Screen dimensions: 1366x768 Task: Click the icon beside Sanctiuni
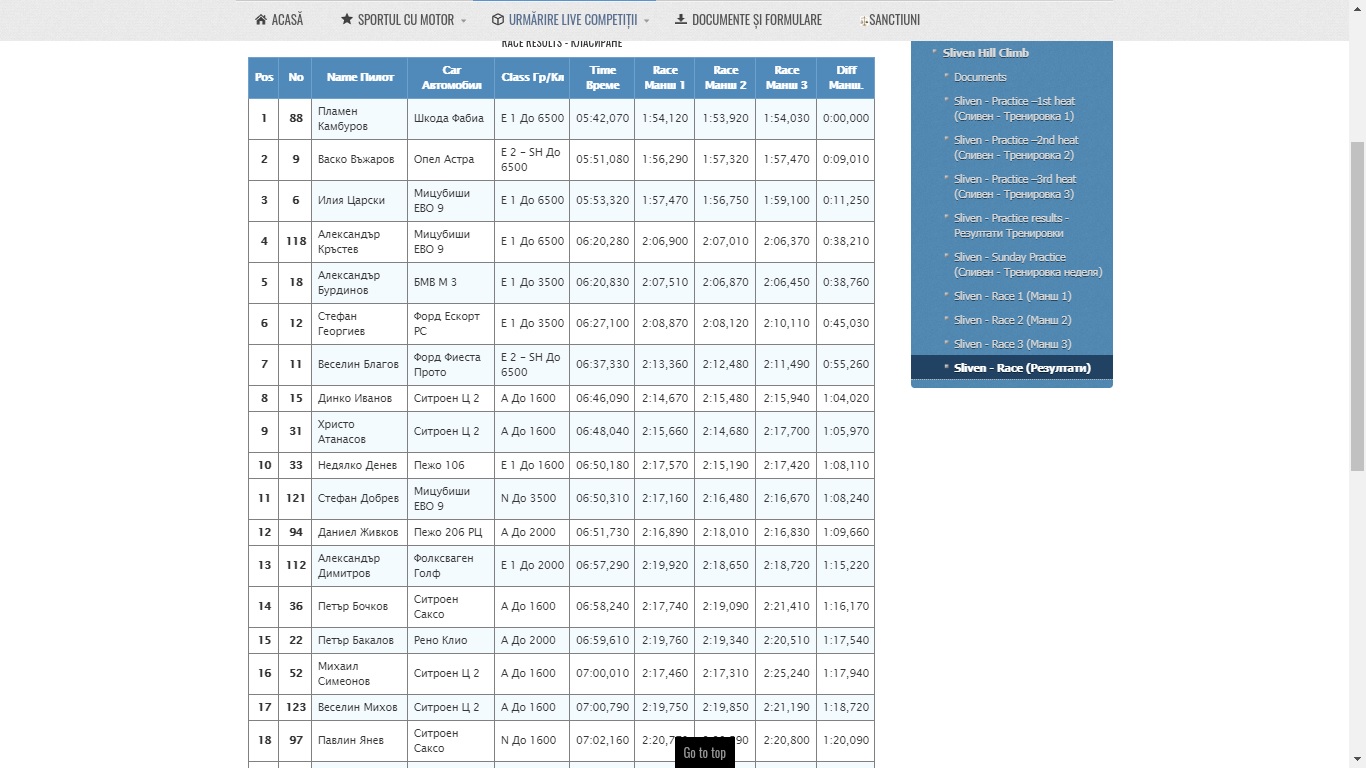click(x=864, y=21)
